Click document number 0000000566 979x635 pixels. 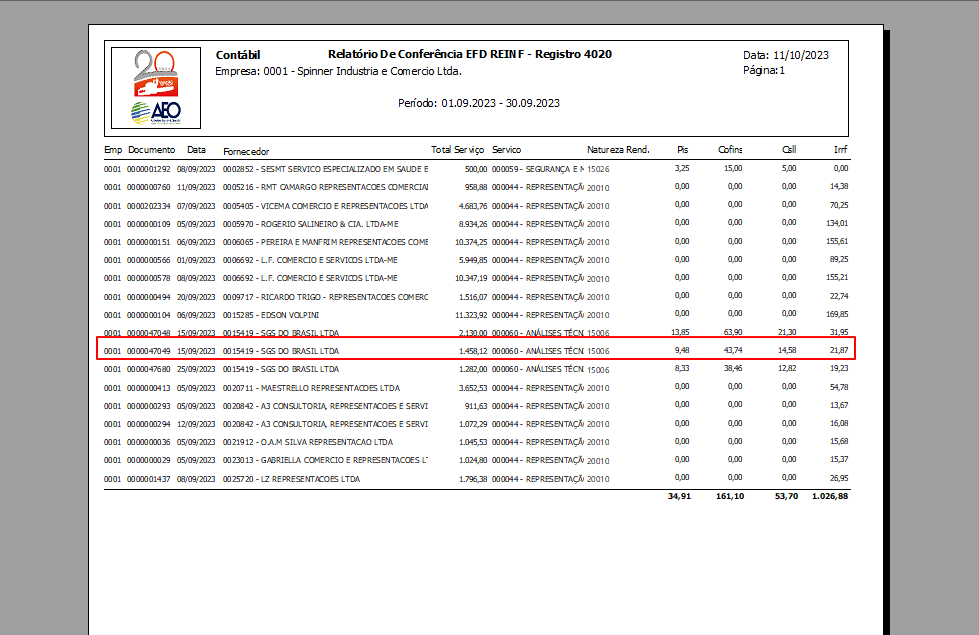[x=149, y=260]
